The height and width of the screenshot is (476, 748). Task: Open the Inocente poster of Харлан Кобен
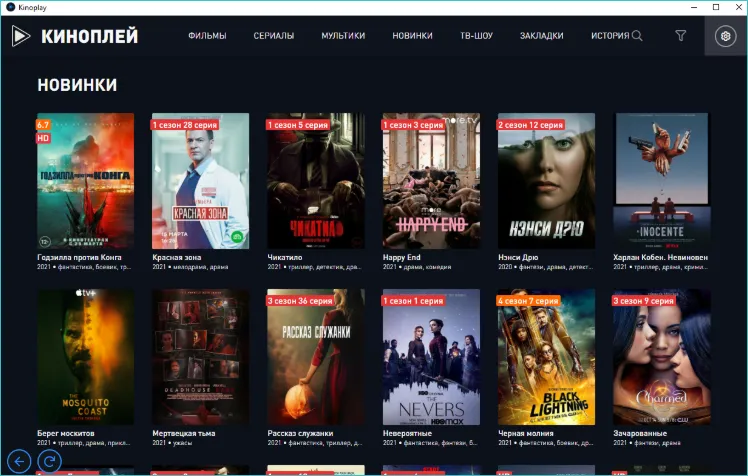(662, 181)
